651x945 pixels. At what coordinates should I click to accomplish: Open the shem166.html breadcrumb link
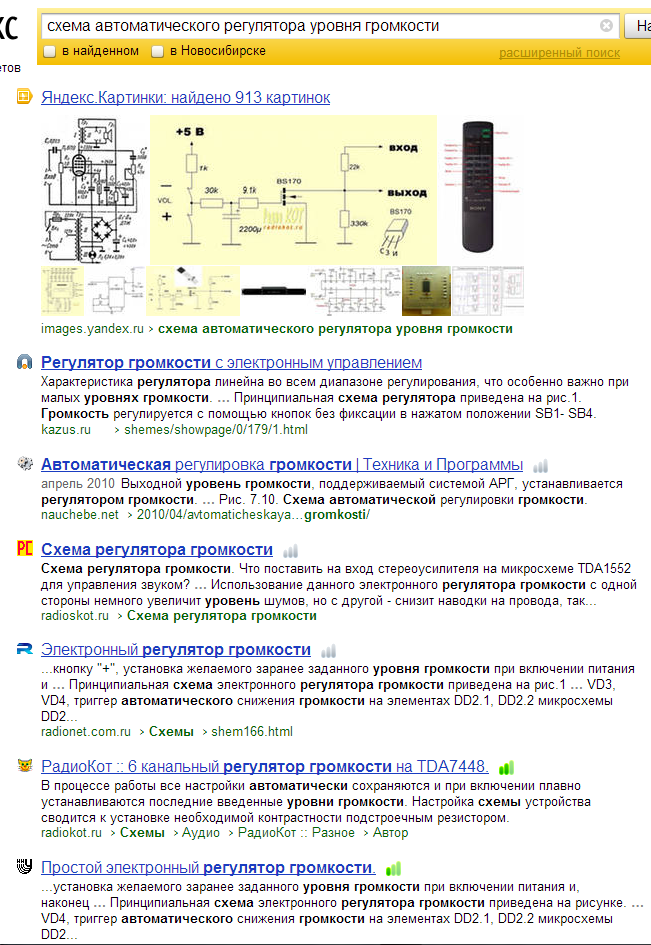pyautogui.click(x=252, y=731)
